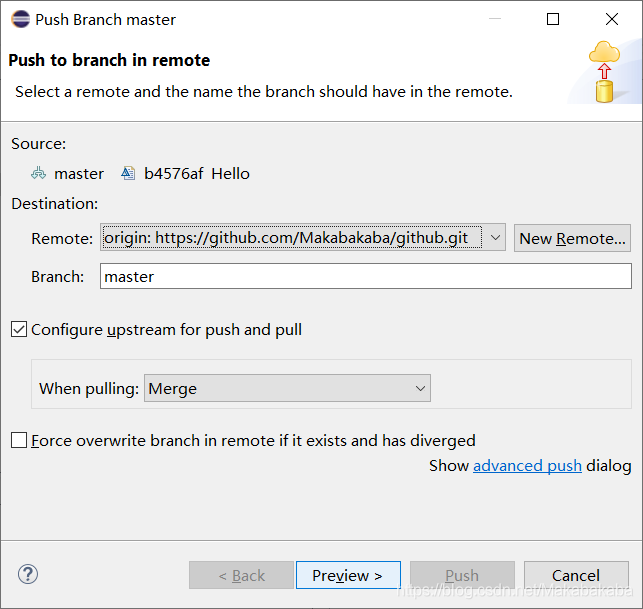Click the < Back button
This screenshot has width=643, height=609.
click(x=242, y=575)
